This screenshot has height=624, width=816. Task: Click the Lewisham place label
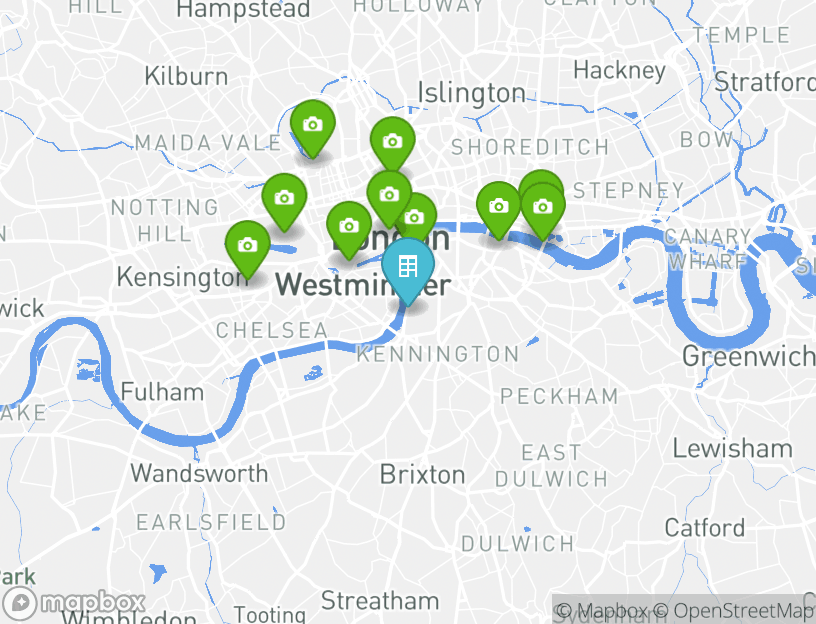(733, 448)
